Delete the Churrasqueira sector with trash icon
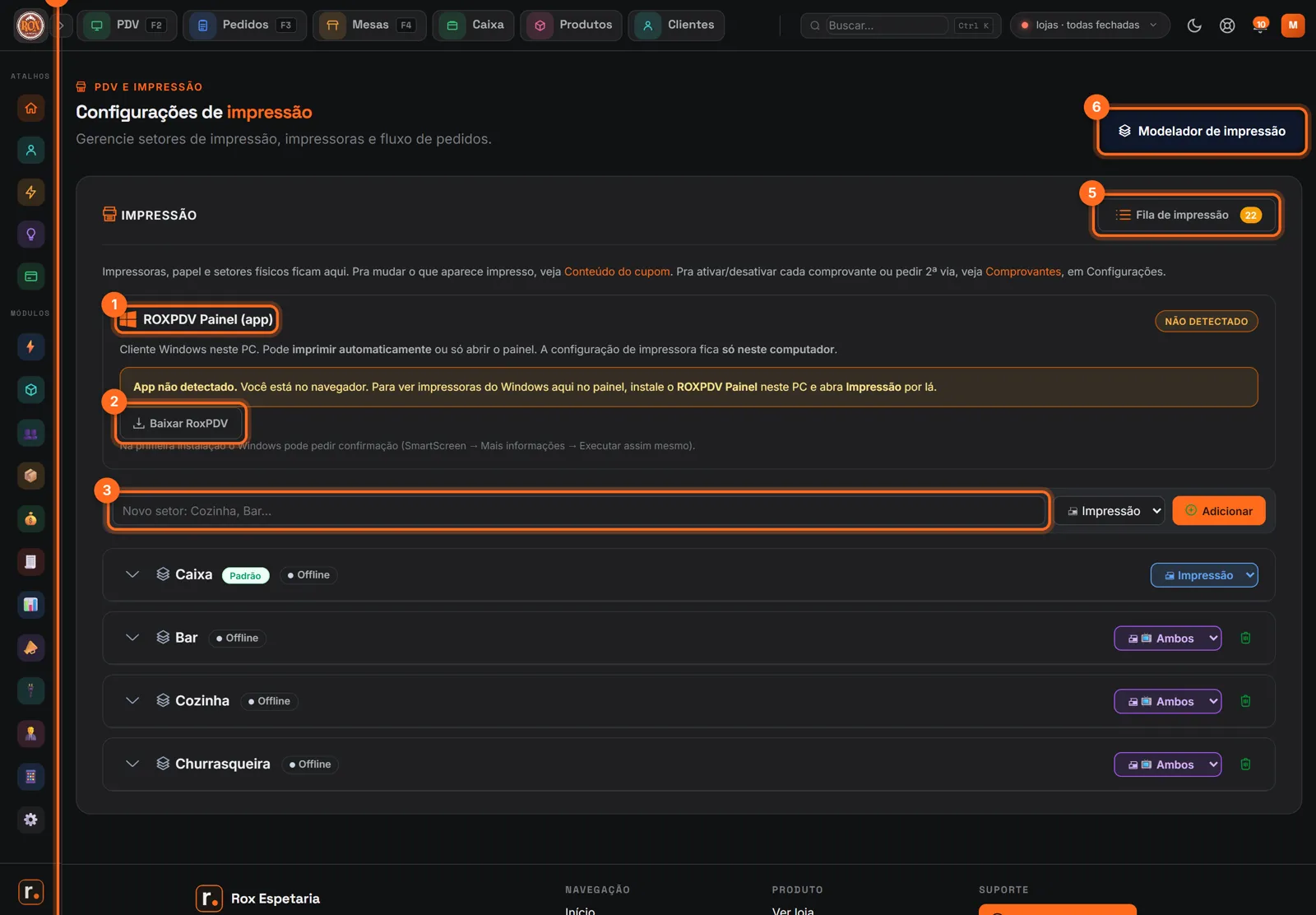The image size is (1316, 915). pyautogui.click(x=1245, y=764)
